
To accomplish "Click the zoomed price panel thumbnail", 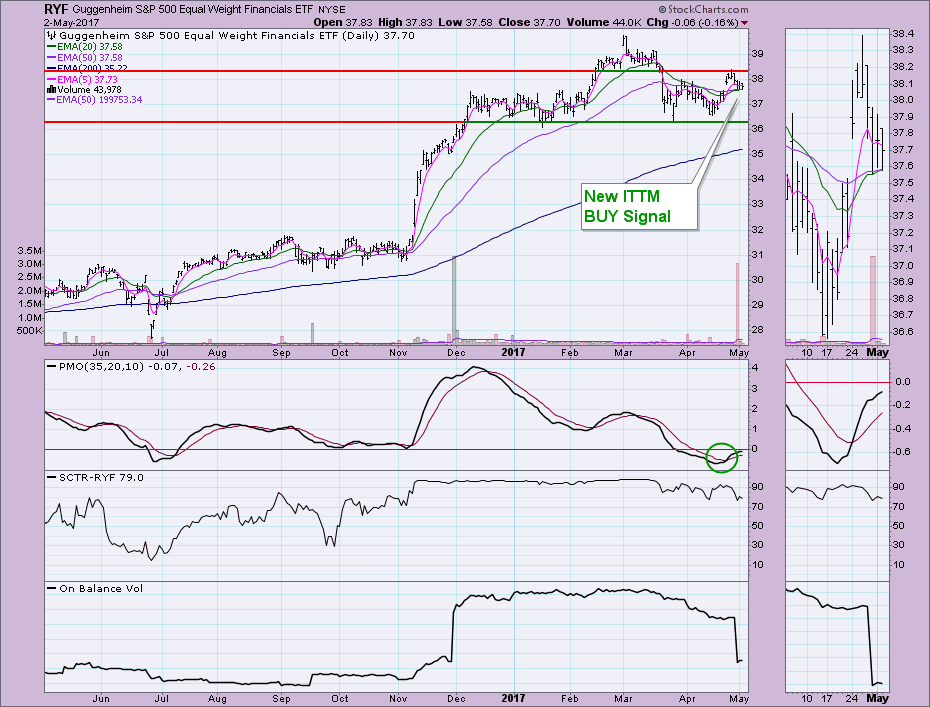I will click(x=837, y=186).
